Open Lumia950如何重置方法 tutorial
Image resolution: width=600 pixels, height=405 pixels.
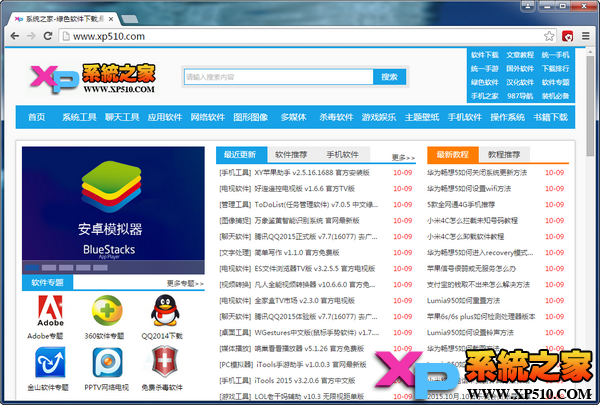(463, 300)
